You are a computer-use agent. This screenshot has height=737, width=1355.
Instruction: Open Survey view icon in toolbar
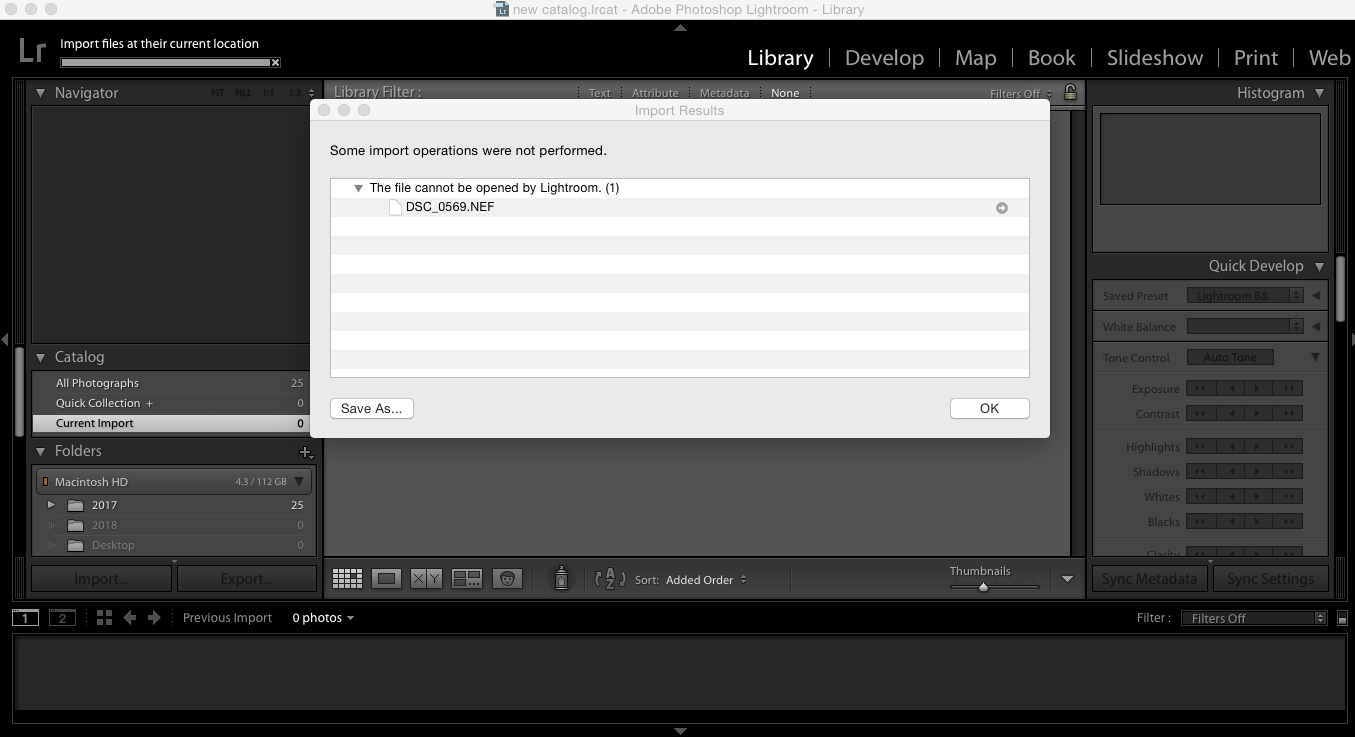(x=467, y=579)
